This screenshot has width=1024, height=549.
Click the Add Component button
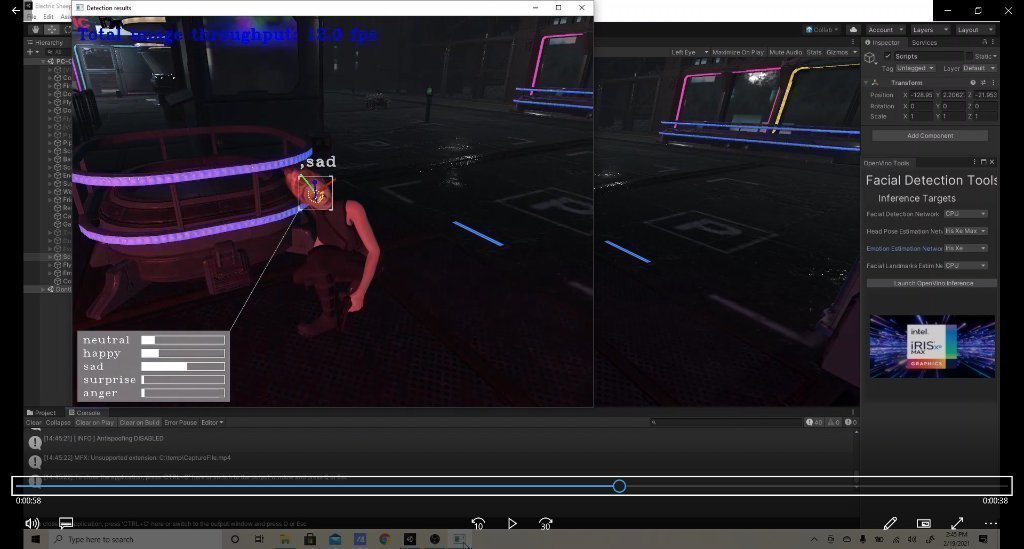930,136
